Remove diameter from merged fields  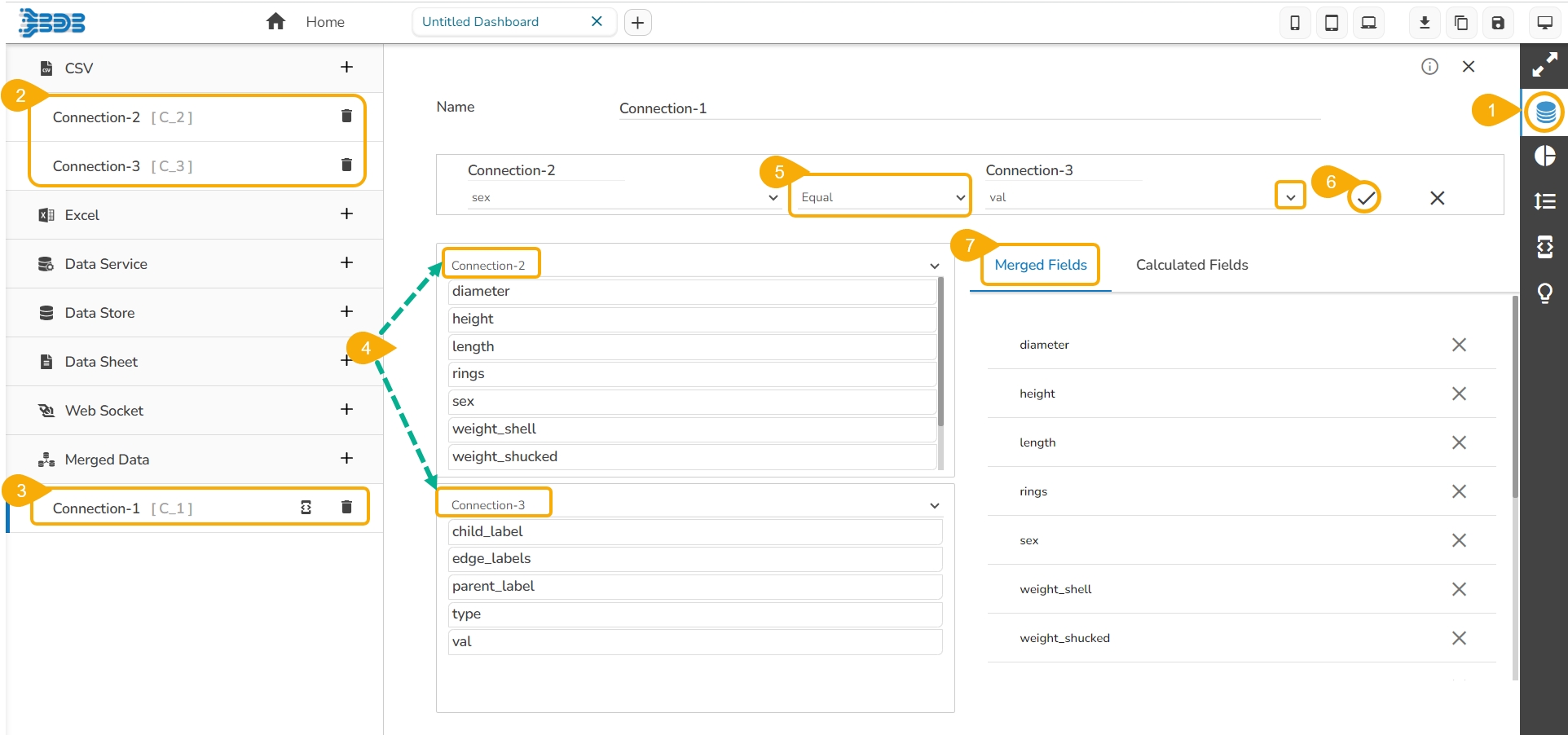1459,345
